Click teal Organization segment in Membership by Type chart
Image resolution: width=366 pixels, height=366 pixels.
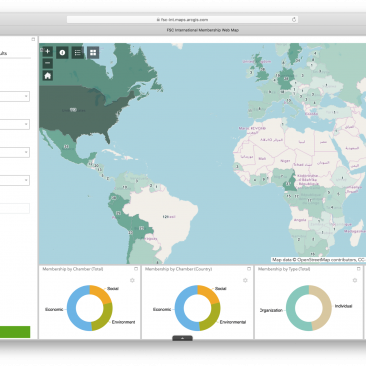click(x=291, y=308)
